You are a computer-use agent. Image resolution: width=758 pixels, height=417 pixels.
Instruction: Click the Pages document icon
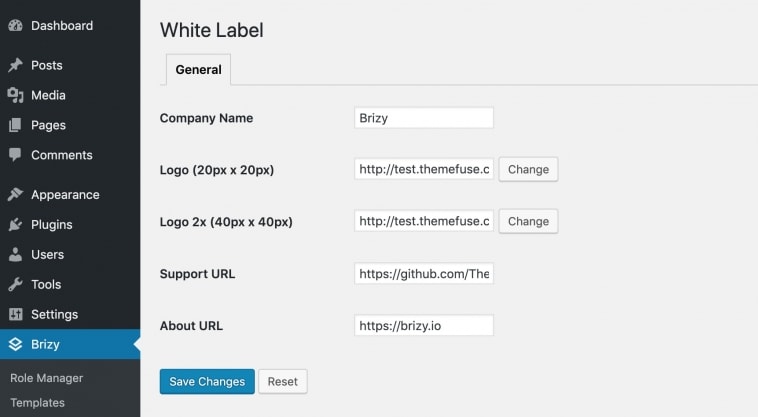click(15, 125)
